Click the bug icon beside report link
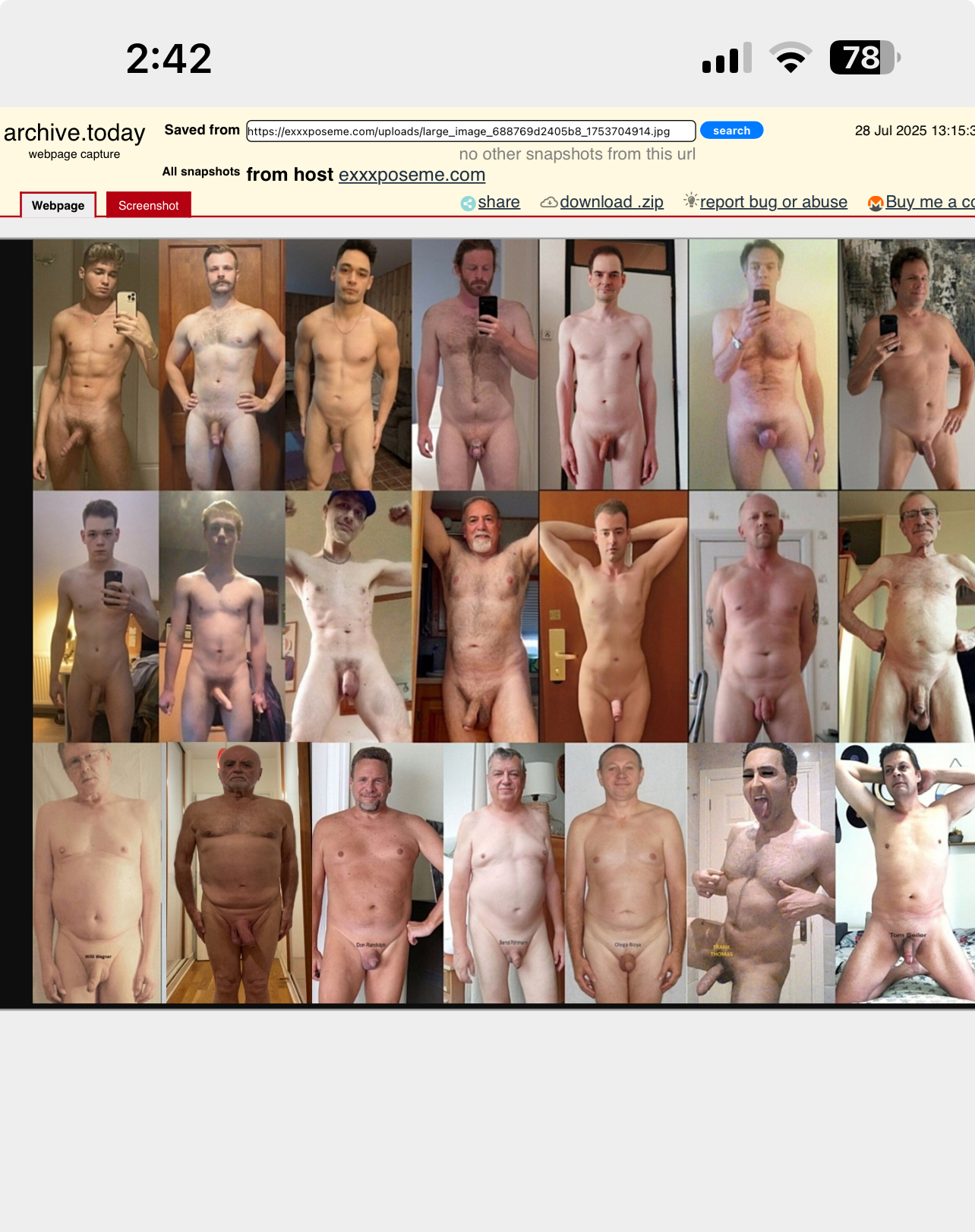Viewport: 975px width, 1232px height. click(690, 201)
